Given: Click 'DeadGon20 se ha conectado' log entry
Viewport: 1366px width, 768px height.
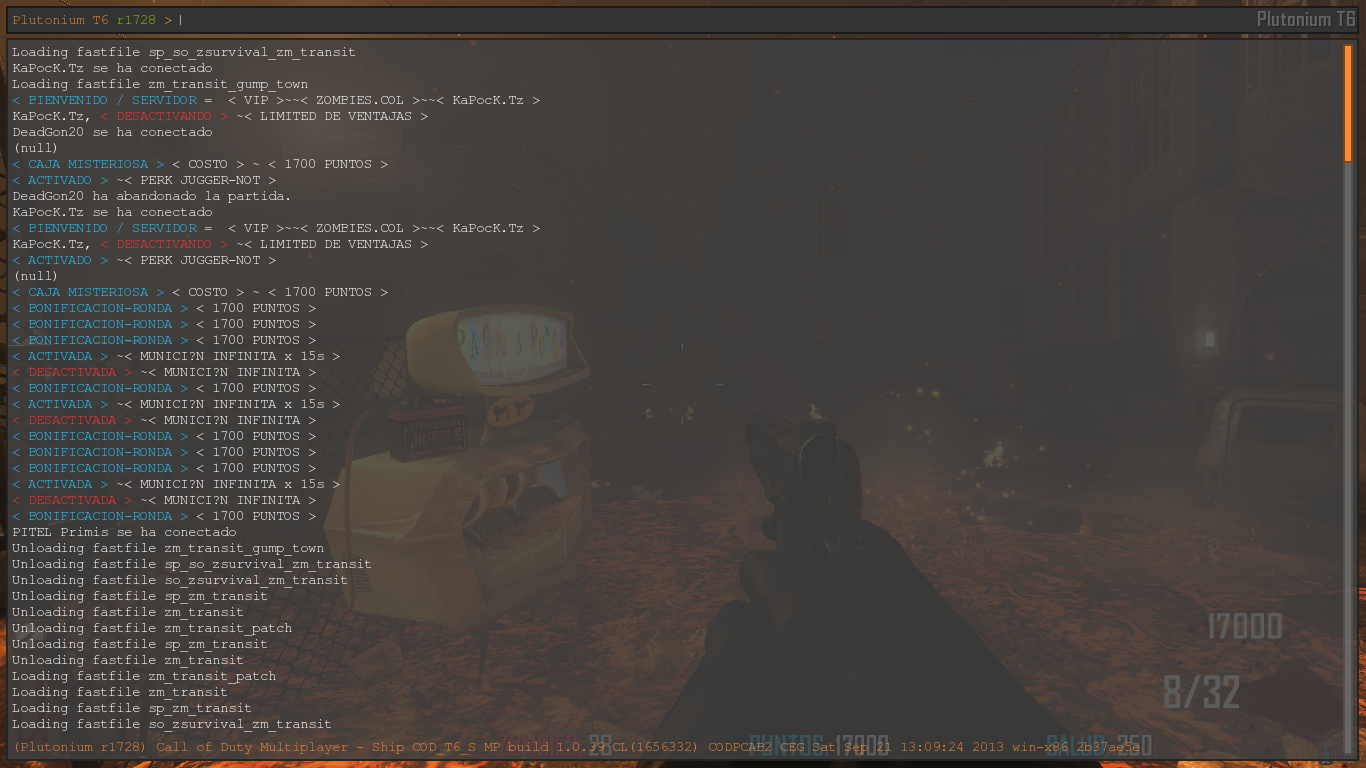Looking at the screenshot, I should pos(112,132).
